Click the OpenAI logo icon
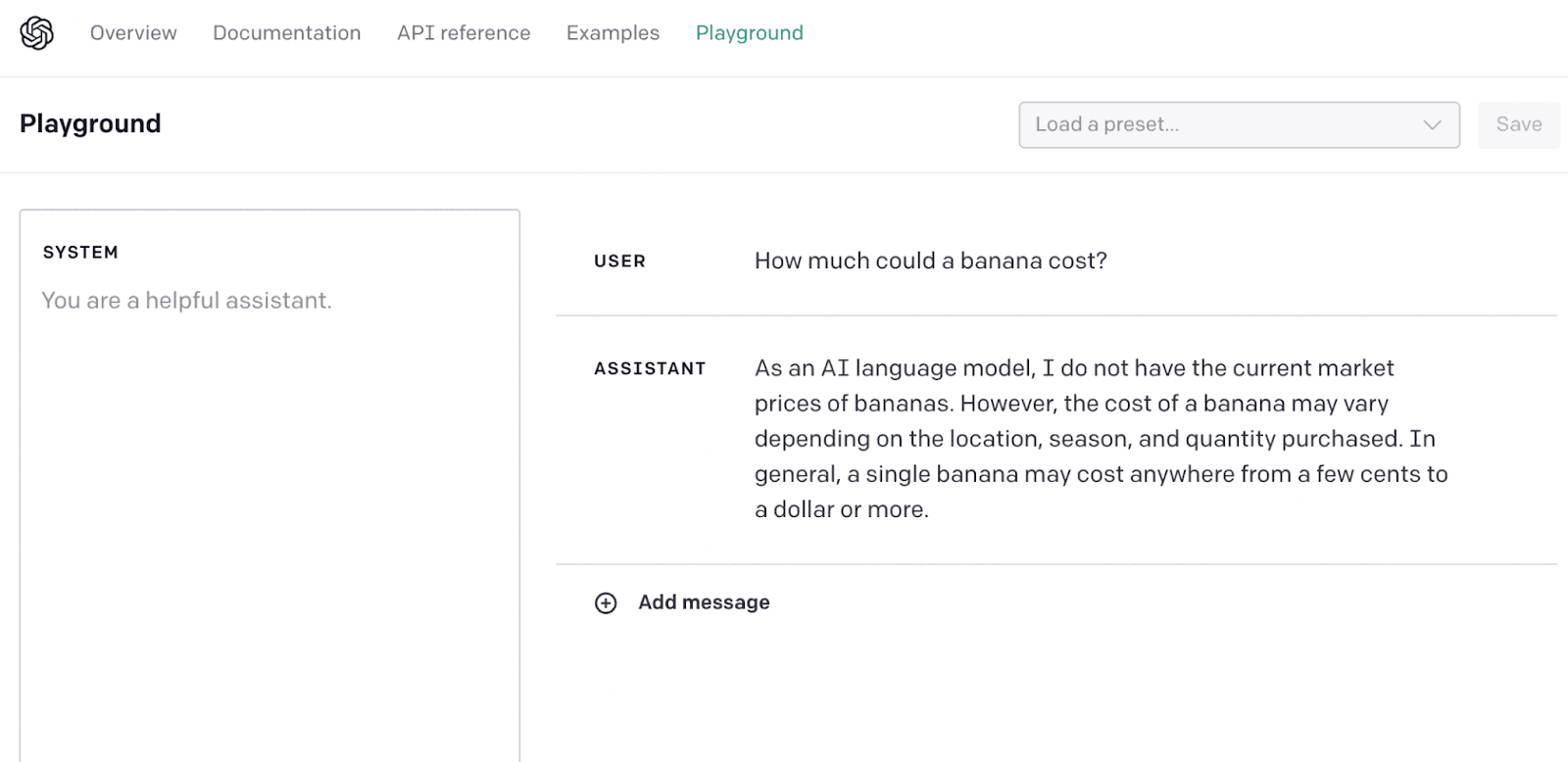Screen dimensions: 1568x762 [37, 33]
